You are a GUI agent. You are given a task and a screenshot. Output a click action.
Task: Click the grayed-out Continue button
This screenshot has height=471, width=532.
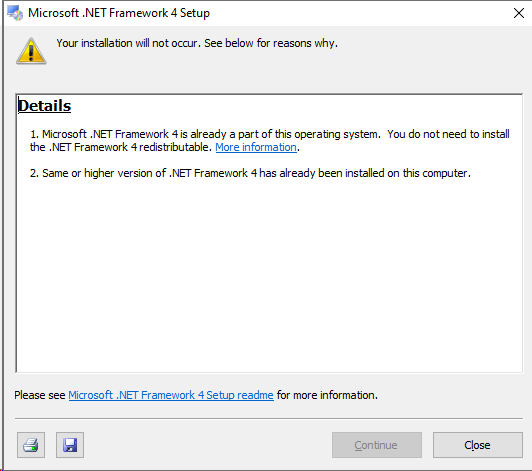(377, 445)
